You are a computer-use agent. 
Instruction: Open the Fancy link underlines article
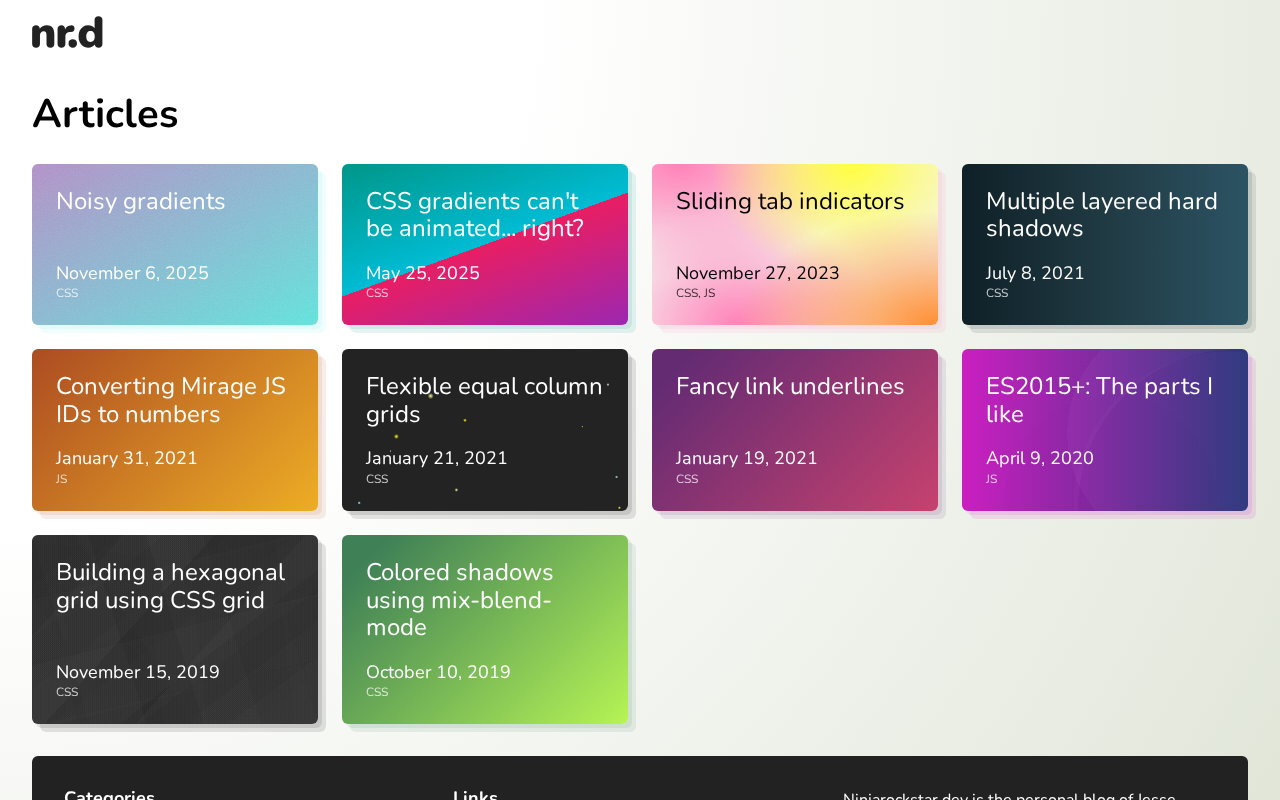click(x=790, y=387)
